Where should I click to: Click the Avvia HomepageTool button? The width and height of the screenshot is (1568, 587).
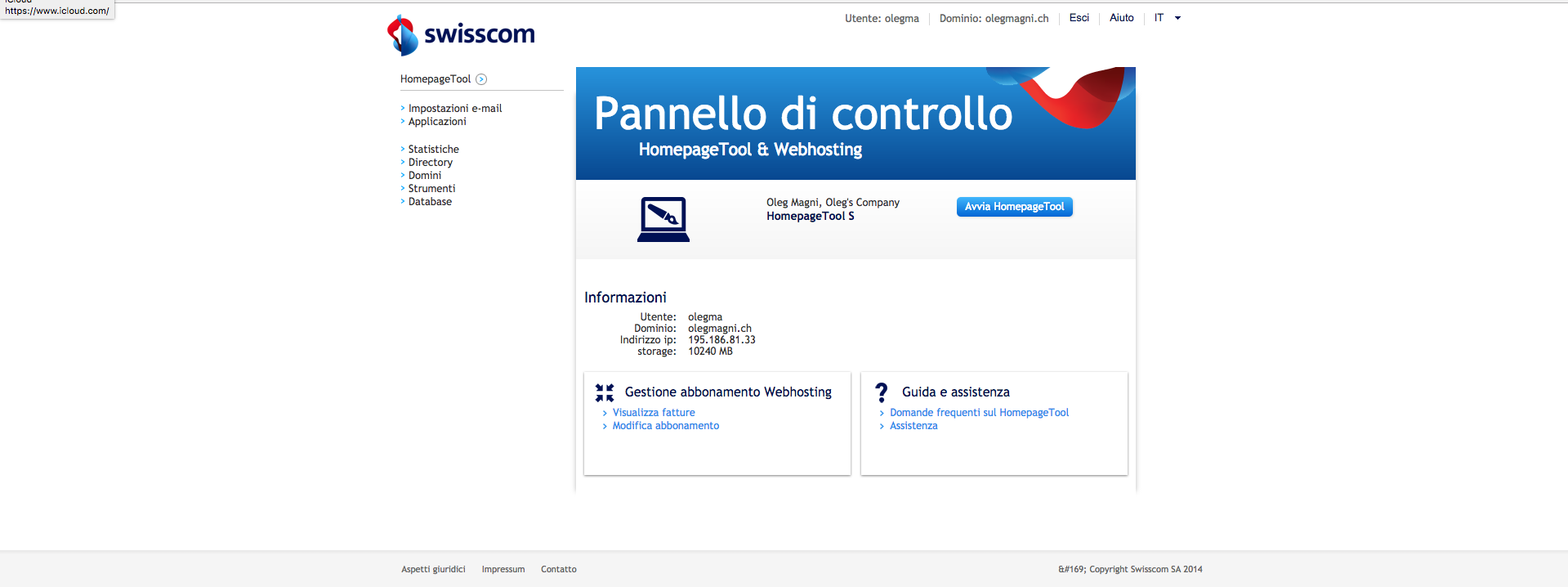[1014, 207]
